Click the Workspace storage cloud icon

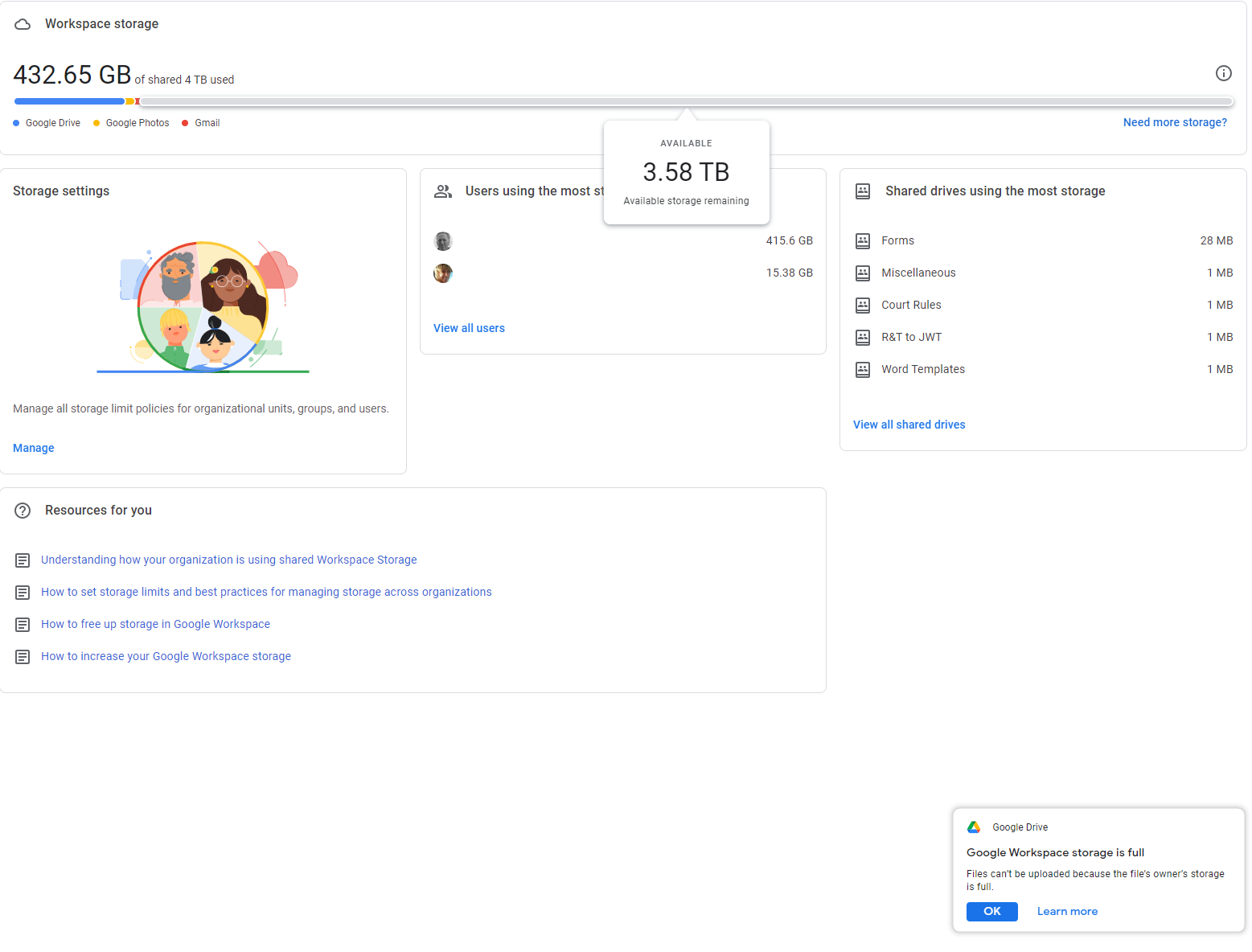(23, 24)
